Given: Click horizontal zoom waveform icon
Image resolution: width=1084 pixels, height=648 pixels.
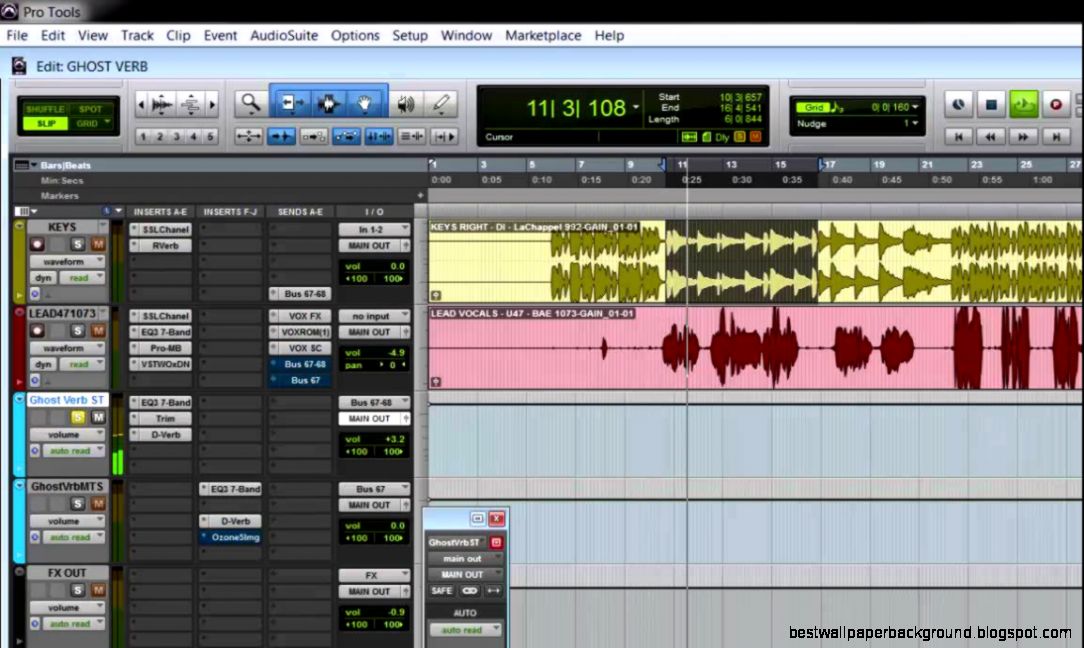Looking at the screenshot, I should [162, 104].
